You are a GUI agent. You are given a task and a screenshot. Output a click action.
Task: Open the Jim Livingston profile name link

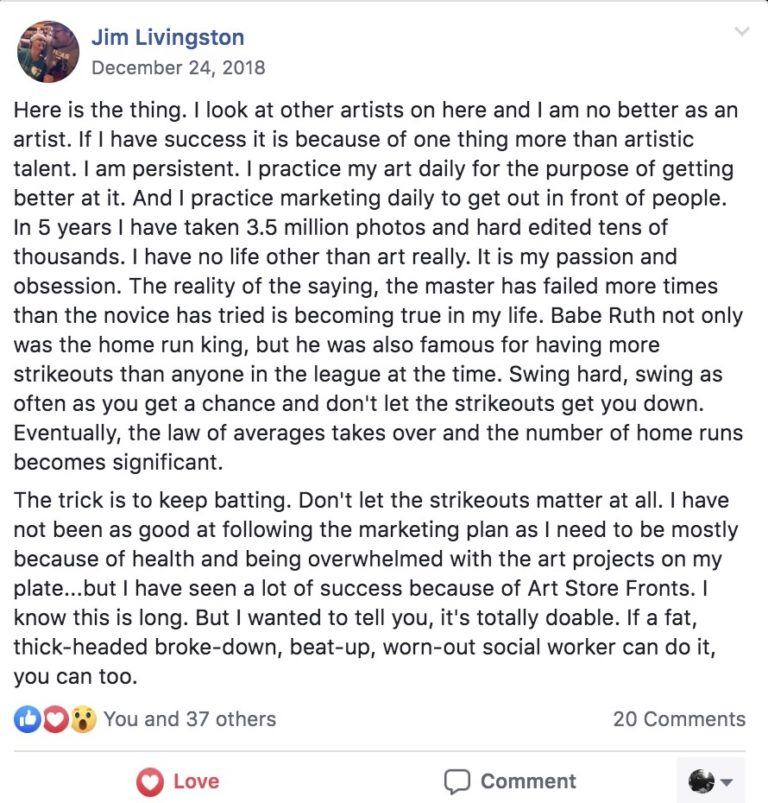click(168, 37)
